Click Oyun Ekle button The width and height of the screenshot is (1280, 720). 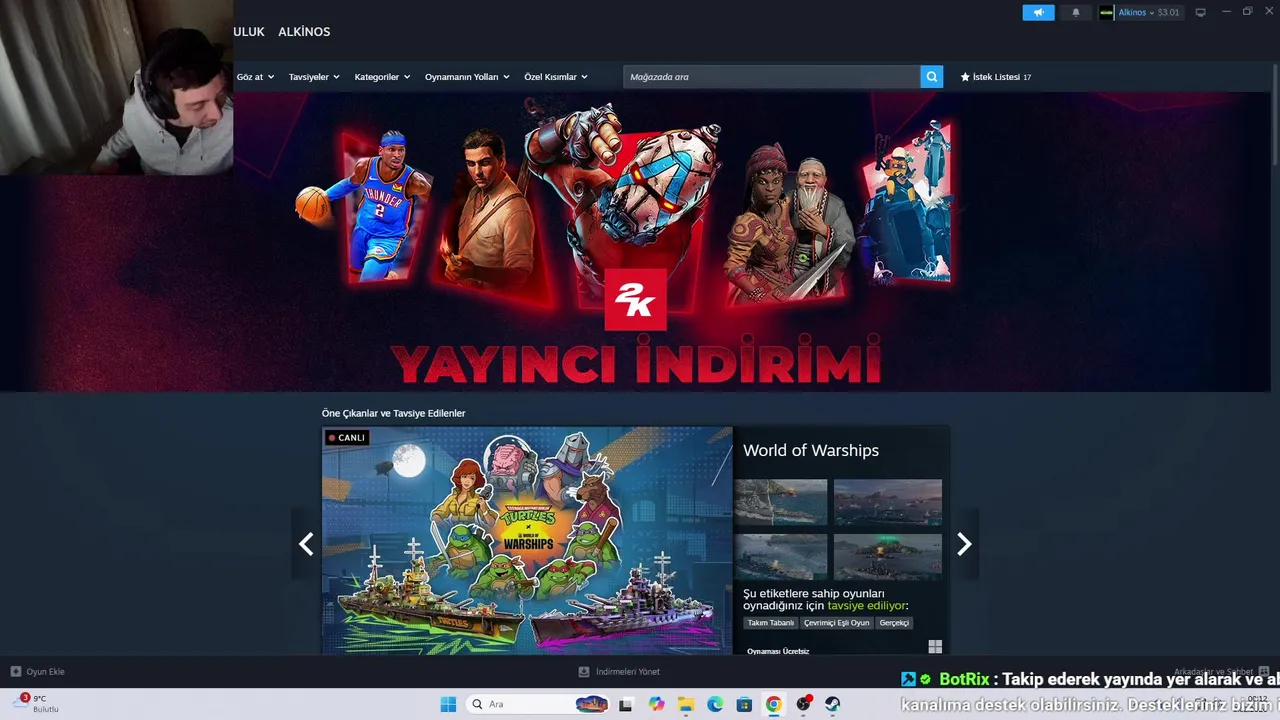point(37,672)
